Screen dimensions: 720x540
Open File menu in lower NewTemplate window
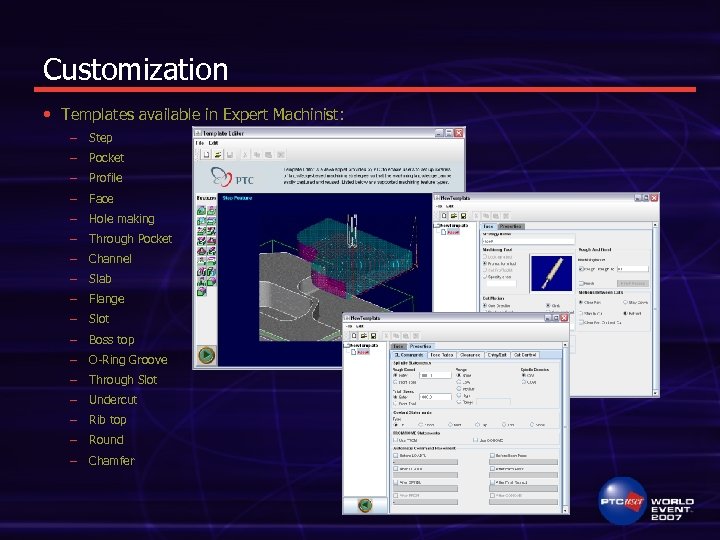point(349,326)
